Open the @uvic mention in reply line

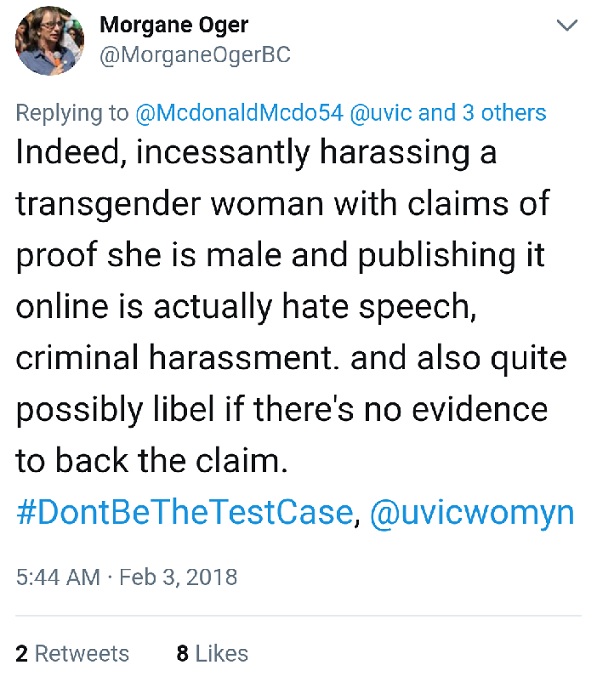[381, 113]
